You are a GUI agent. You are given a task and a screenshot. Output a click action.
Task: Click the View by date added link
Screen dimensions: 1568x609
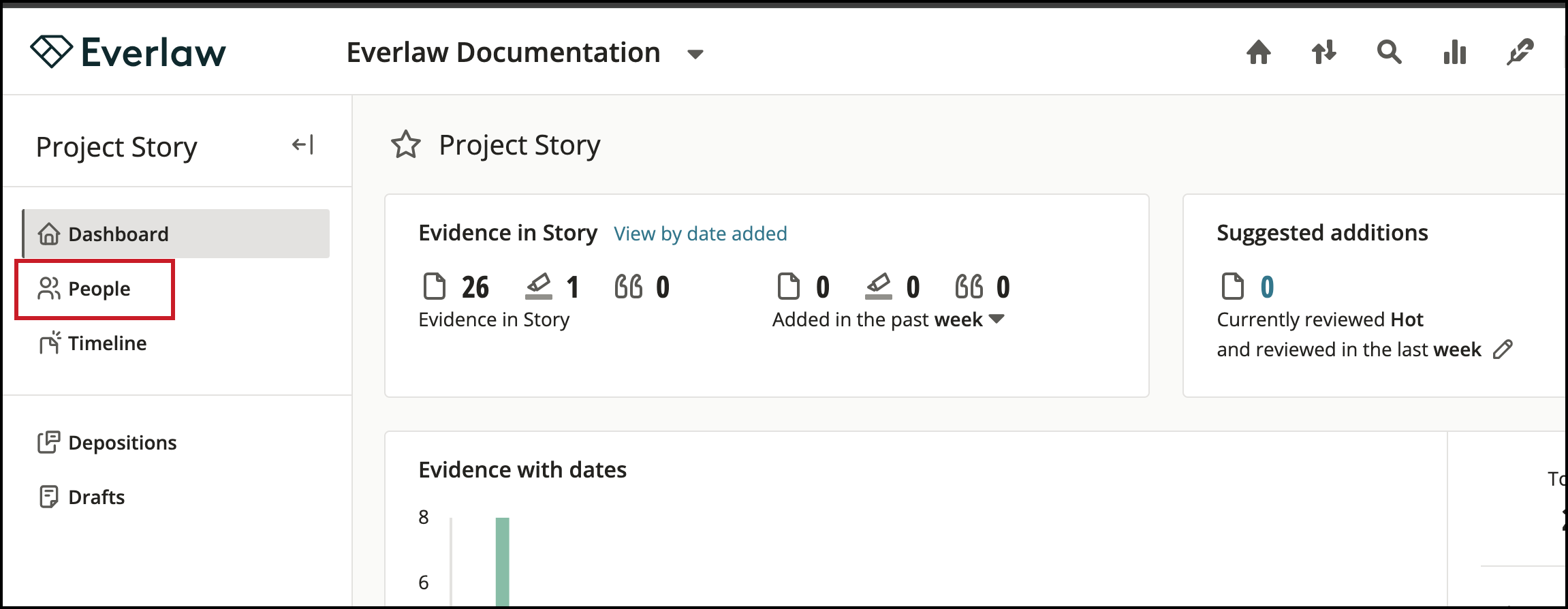[700, 234]
